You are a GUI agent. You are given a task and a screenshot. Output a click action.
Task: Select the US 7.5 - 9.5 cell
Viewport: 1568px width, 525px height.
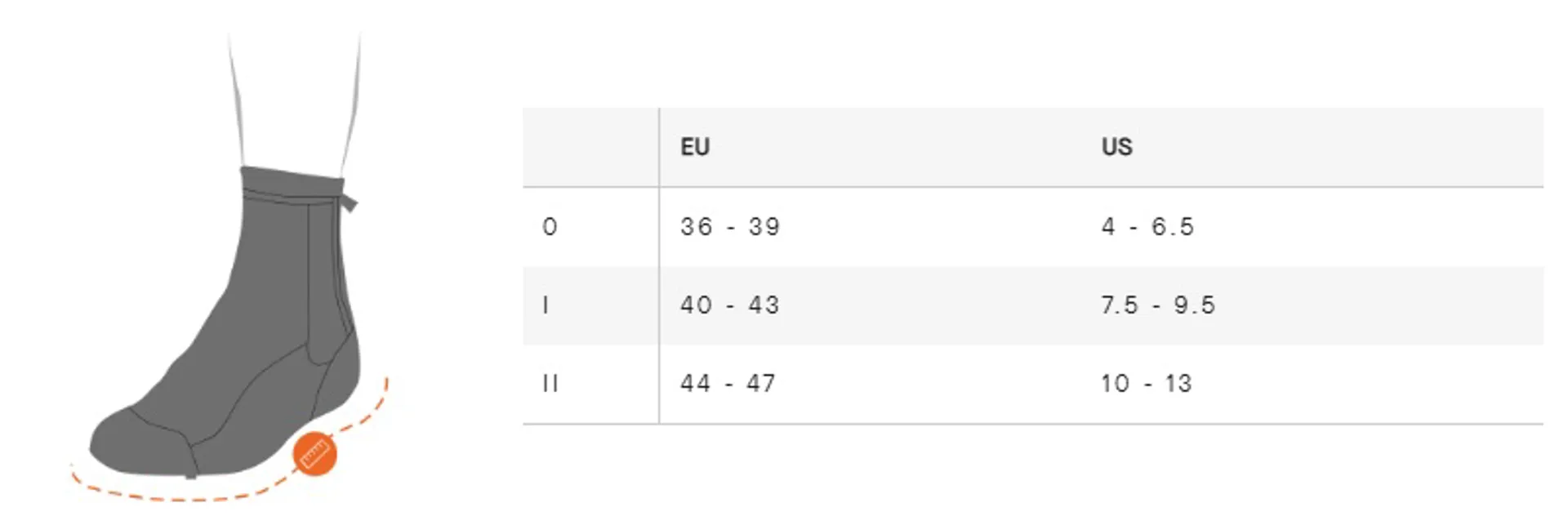(1158, 305)
